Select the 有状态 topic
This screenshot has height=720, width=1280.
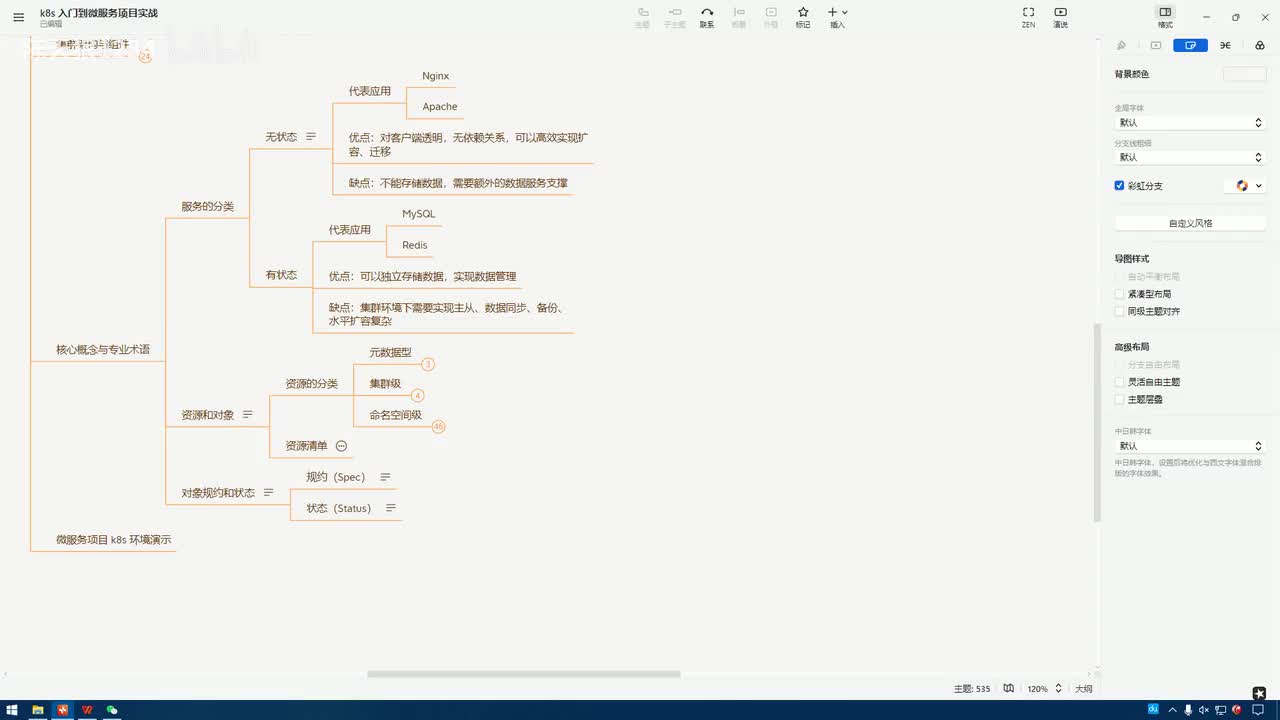[281, 274]
